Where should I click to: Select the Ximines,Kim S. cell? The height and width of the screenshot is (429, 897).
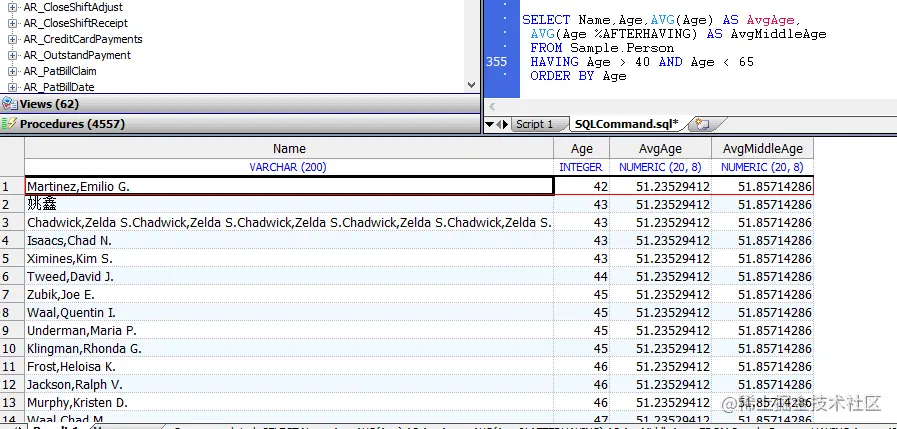(x=289, y=259)
